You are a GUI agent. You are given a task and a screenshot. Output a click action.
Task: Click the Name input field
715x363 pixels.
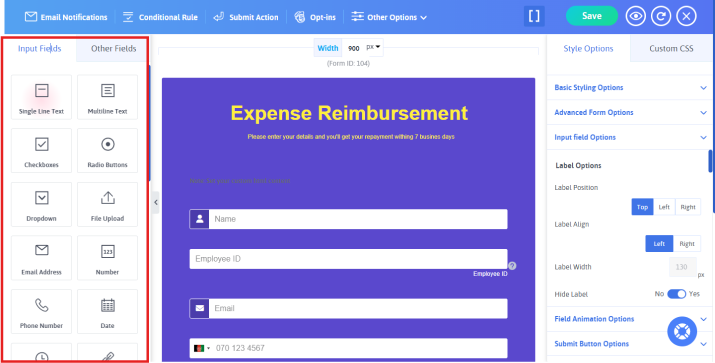[x=358, y=219]
